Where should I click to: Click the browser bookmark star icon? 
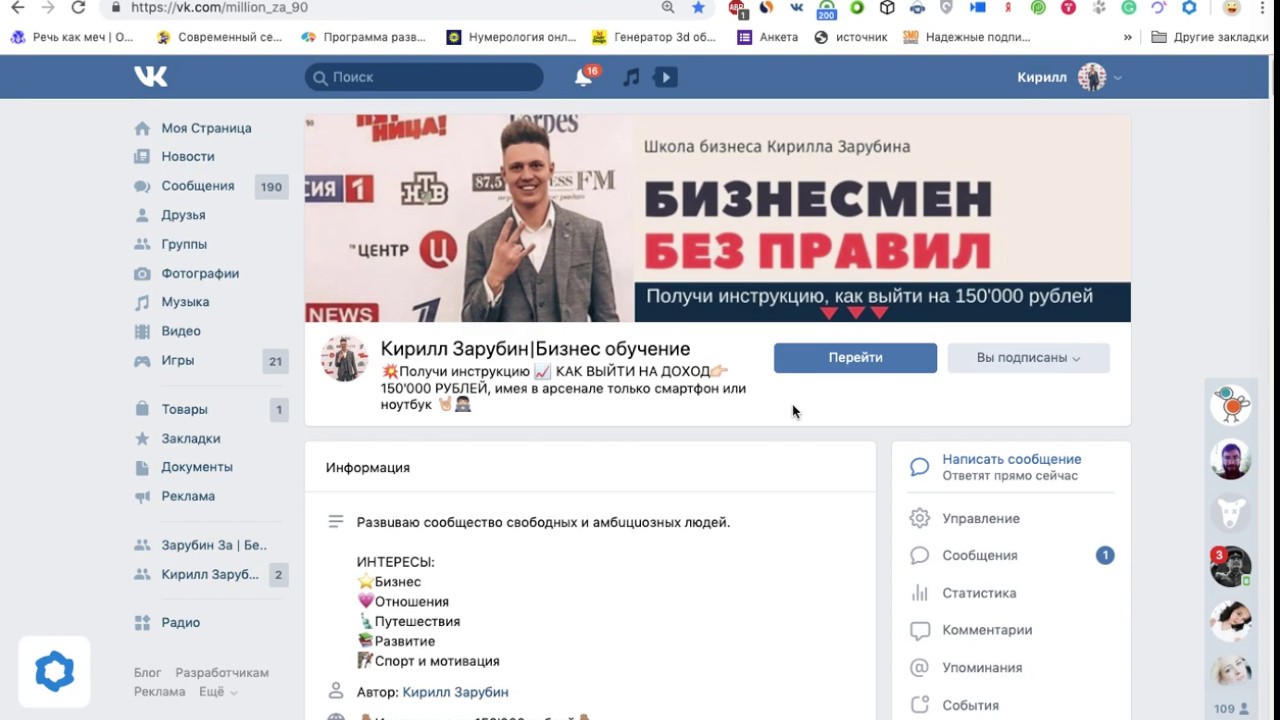[x=698, y=7]
